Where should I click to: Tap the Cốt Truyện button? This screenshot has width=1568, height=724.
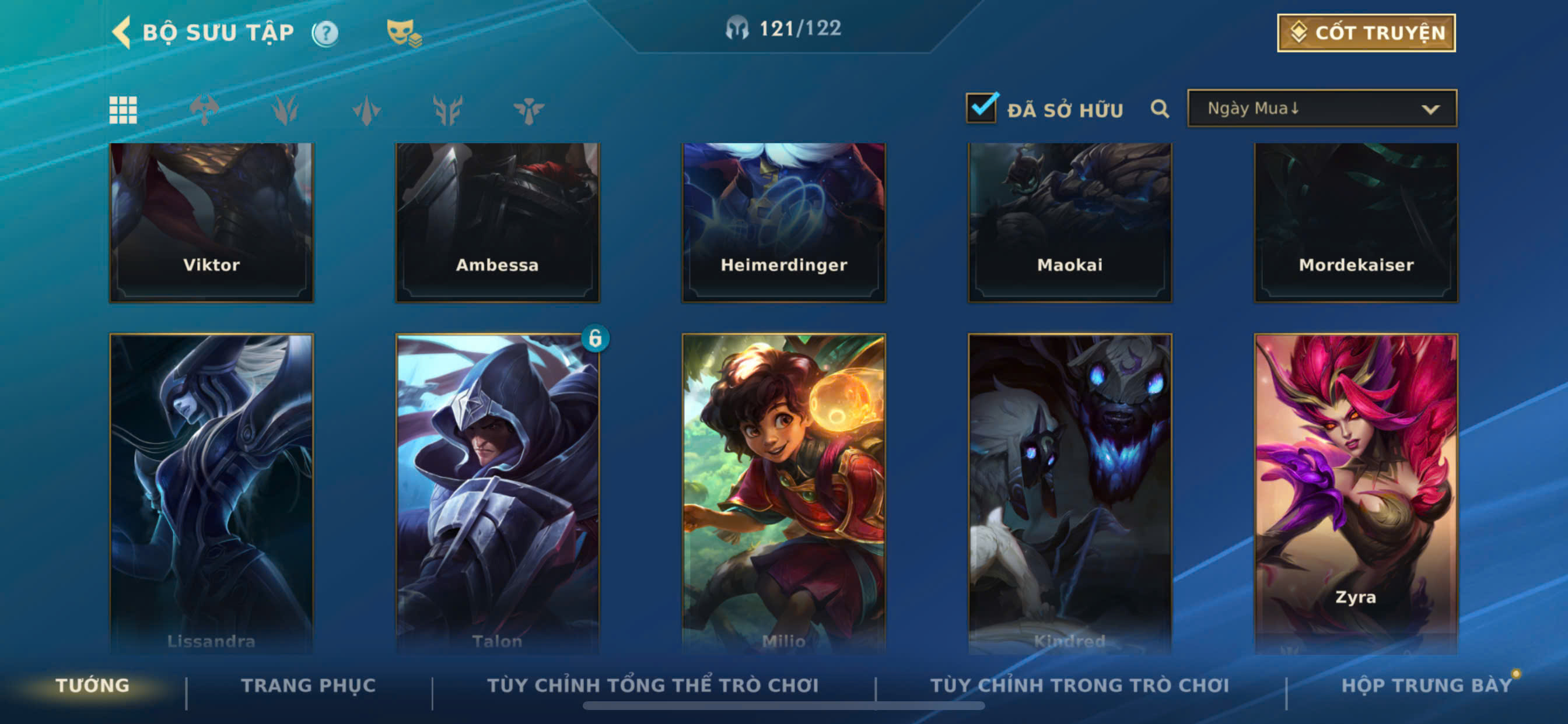tap(1366, 33)
